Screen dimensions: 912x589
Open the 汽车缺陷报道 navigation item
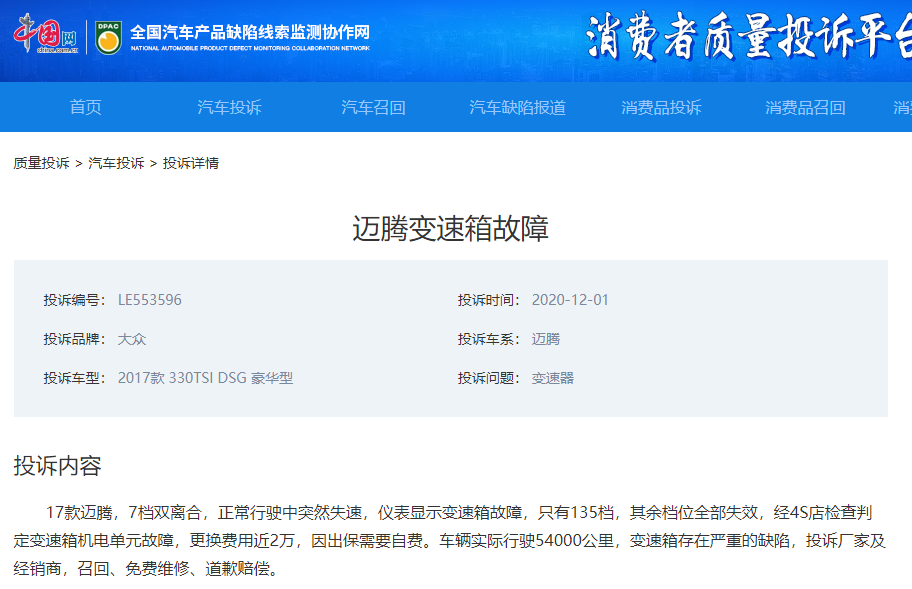517,107
